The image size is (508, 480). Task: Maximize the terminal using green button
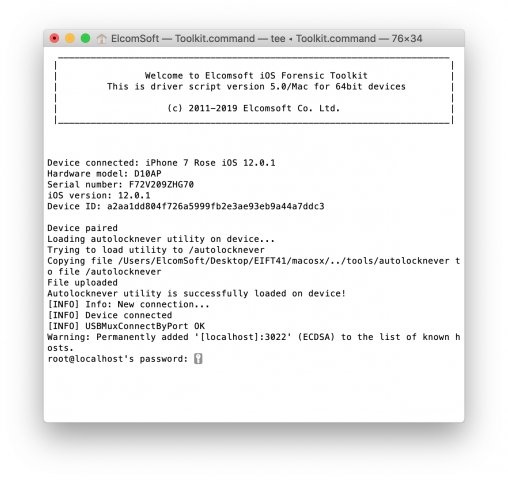pos(85,38)
